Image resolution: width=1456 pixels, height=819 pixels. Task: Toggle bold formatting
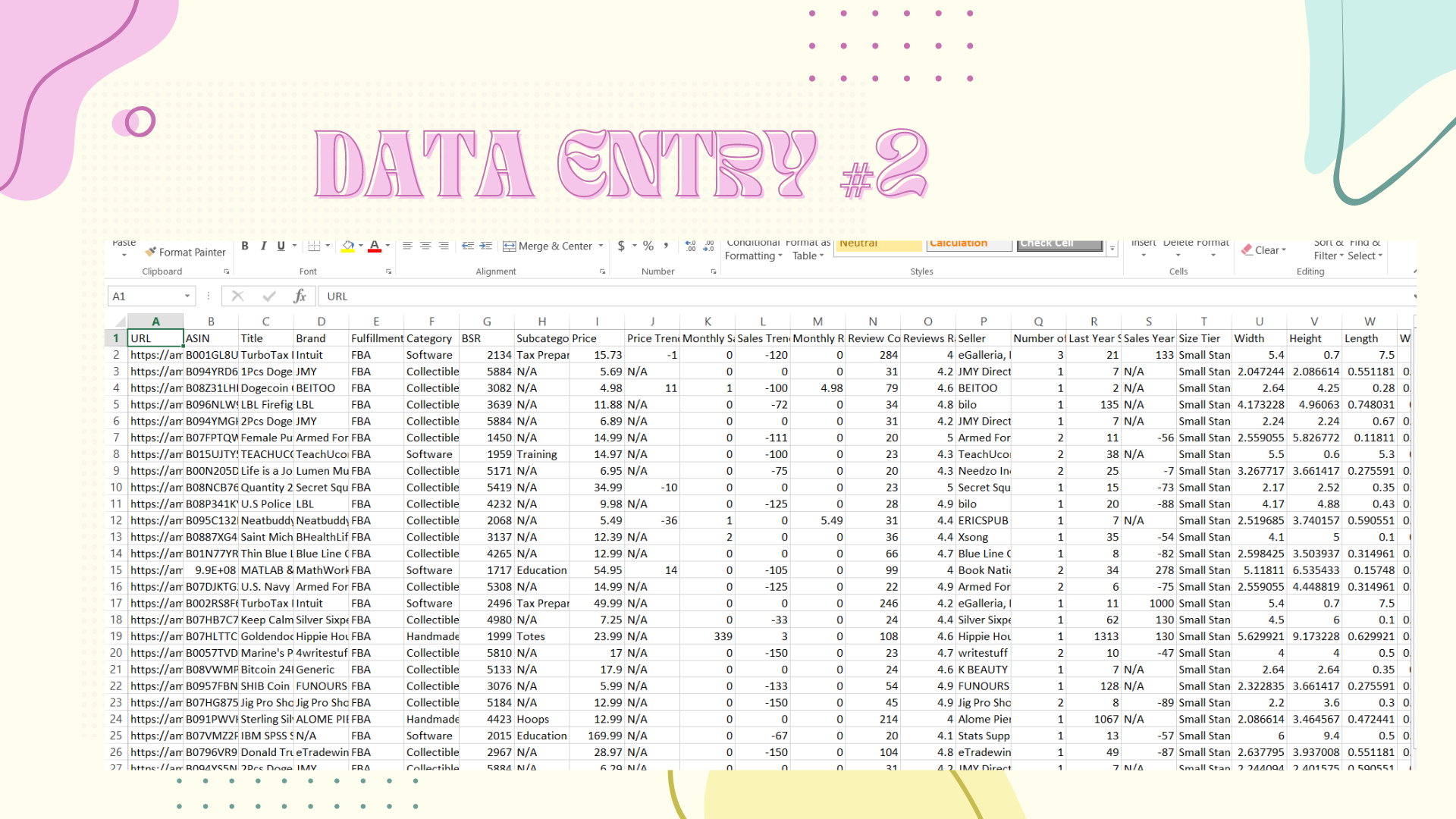pyautogui.click(x=245, y=246)
